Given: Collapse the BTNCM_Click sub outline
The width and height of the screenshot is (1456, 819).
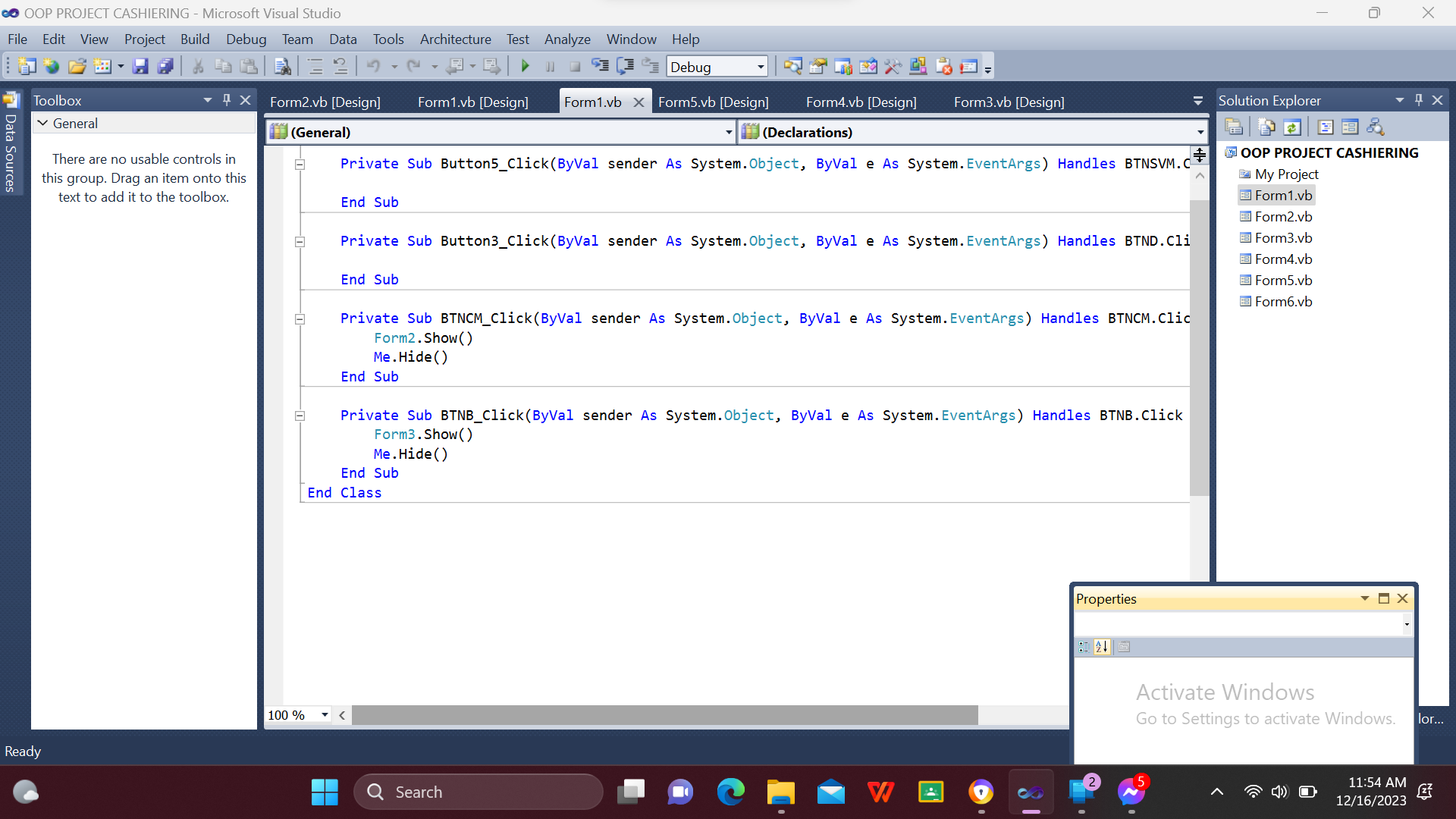Looking at the screenshot, I should [300, 319].
